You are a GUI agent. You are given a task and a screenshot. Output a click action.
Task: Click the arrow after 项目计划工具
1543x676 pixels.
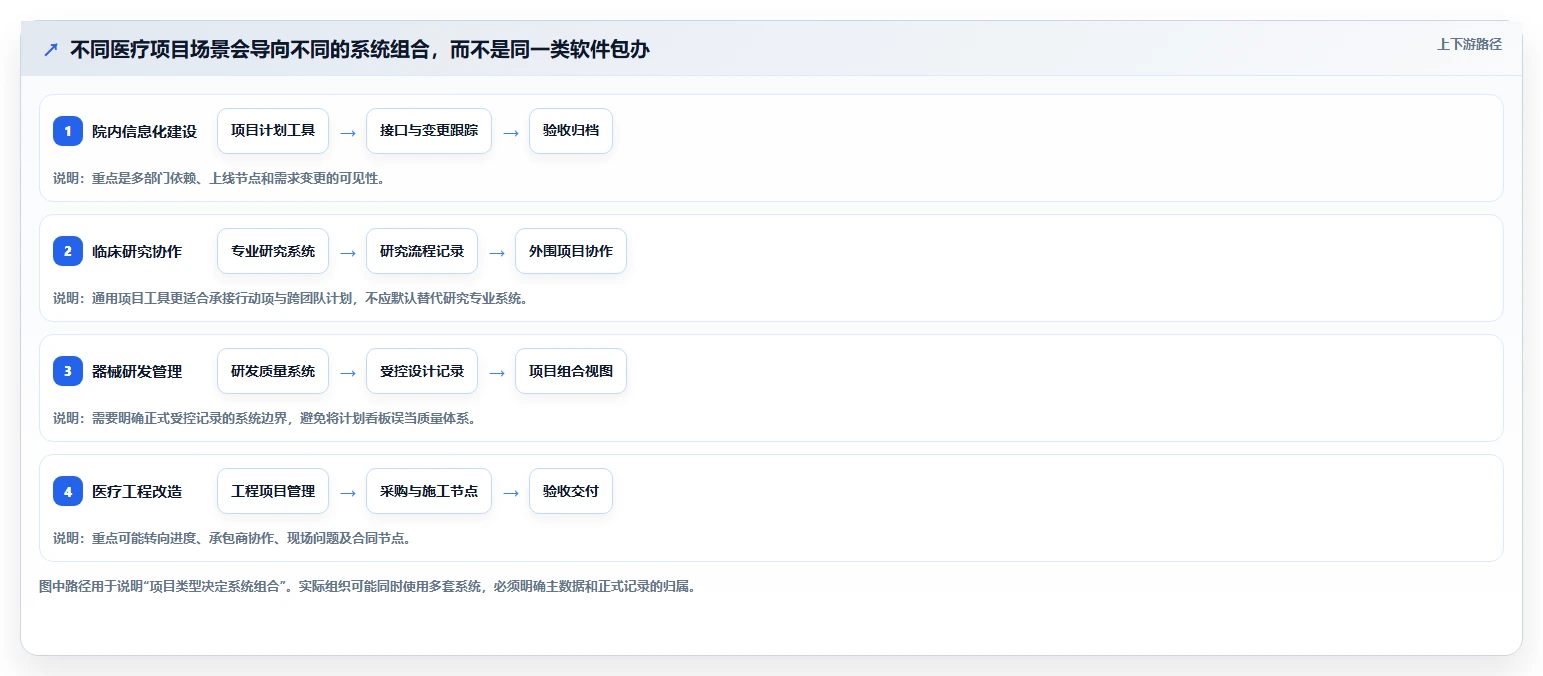pos(348,132)
